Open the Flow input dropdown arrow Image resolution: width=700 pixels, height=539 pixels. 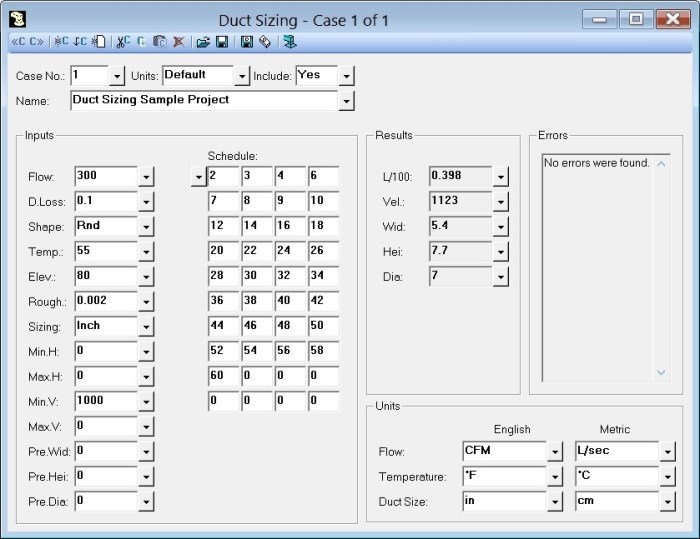146,177
